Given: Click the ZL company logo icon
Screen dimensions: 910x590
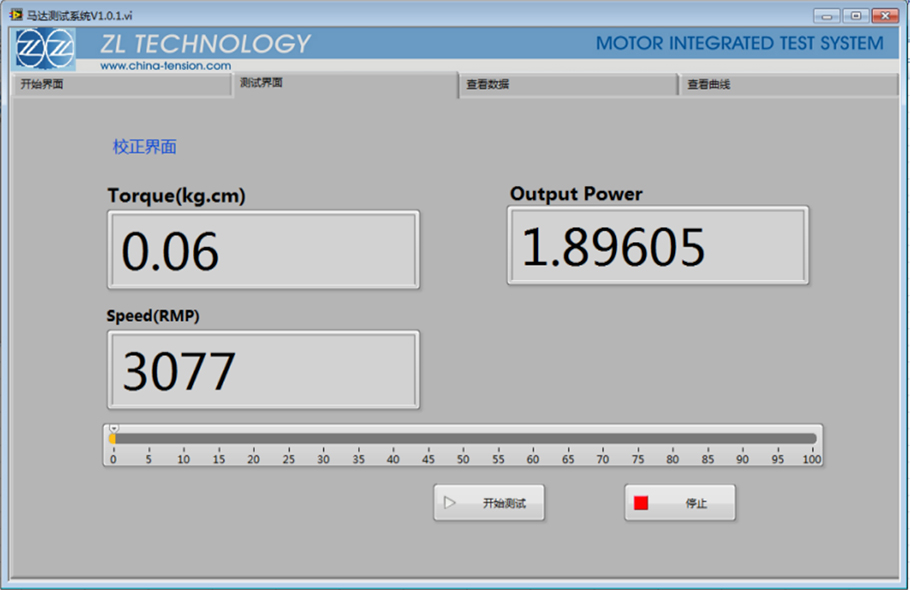Looking at the screenshot, I should tap(45, 49).
